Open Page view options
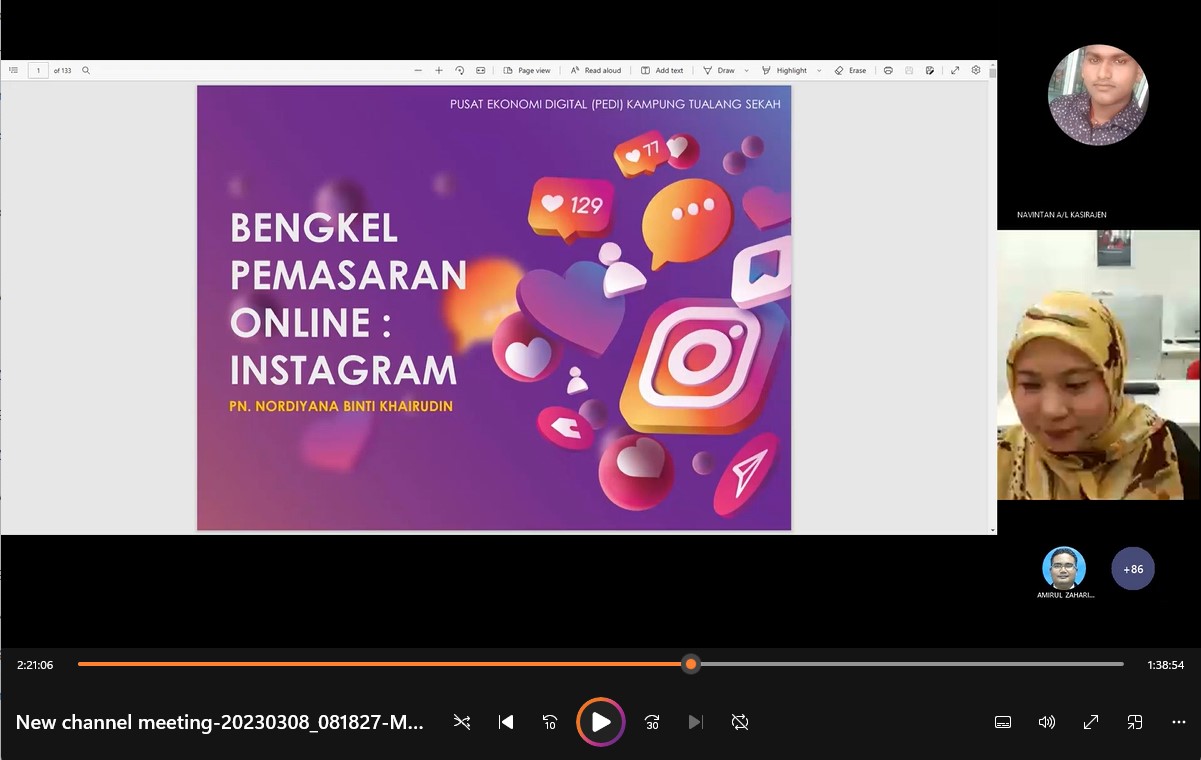This screenshot has height=760, width=1201. [x=527, y=70]
